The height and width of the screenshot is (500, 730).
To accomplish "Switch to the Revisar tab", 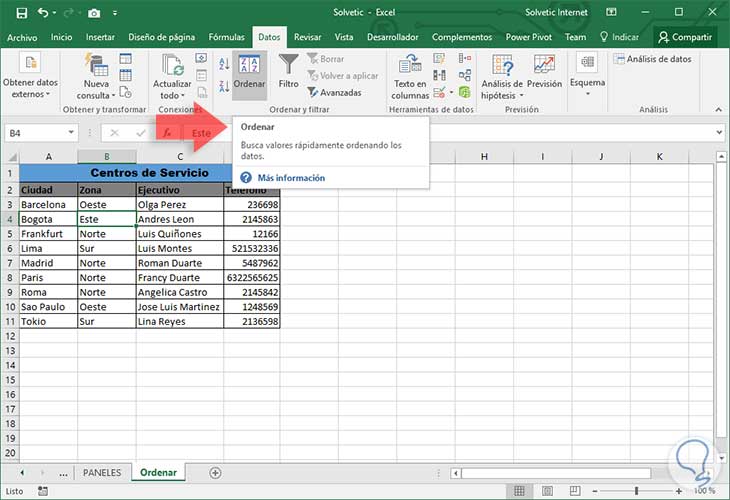I will tap(307, 37).
